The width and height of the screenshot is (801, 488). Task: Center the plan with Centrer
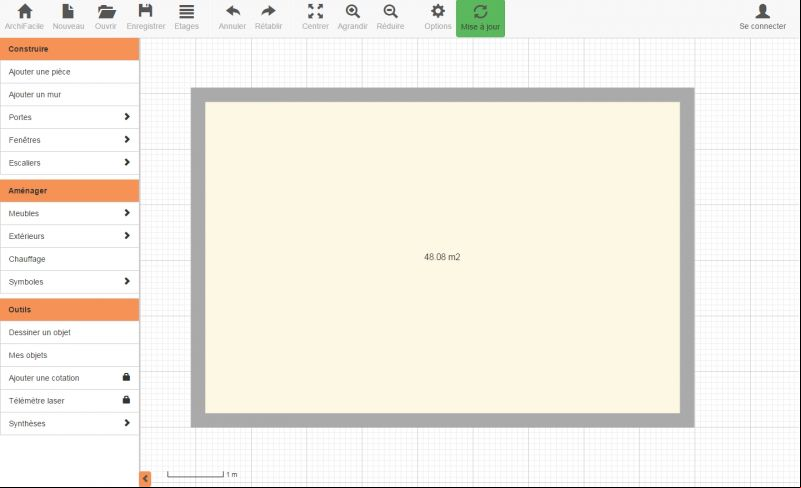[315, 17]
